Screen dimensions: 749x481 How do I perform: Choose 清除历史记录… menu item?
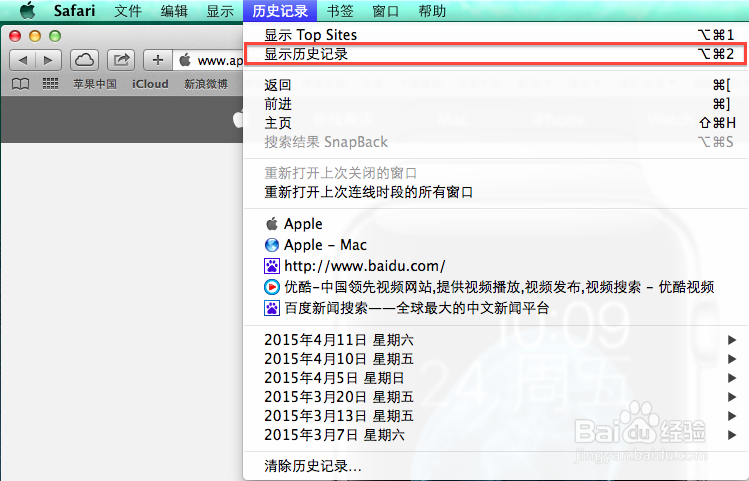click(495, 466)
